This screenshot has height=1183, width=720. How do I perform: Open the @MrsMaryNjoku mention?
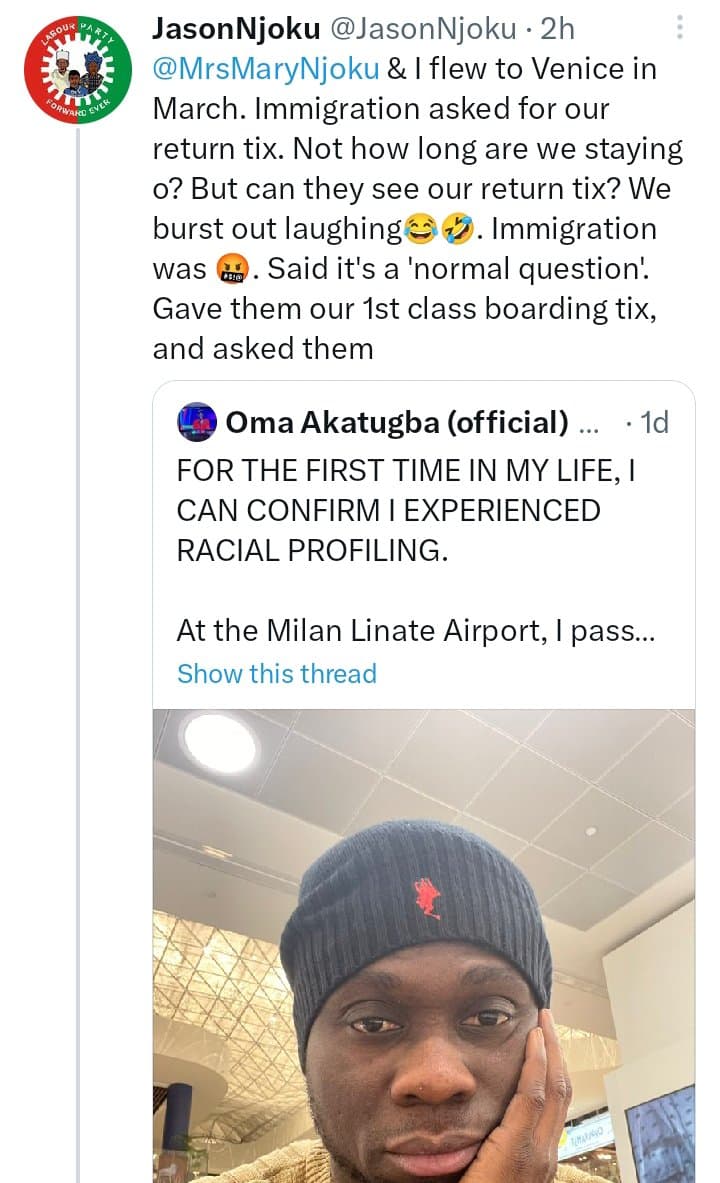(265, 69)
